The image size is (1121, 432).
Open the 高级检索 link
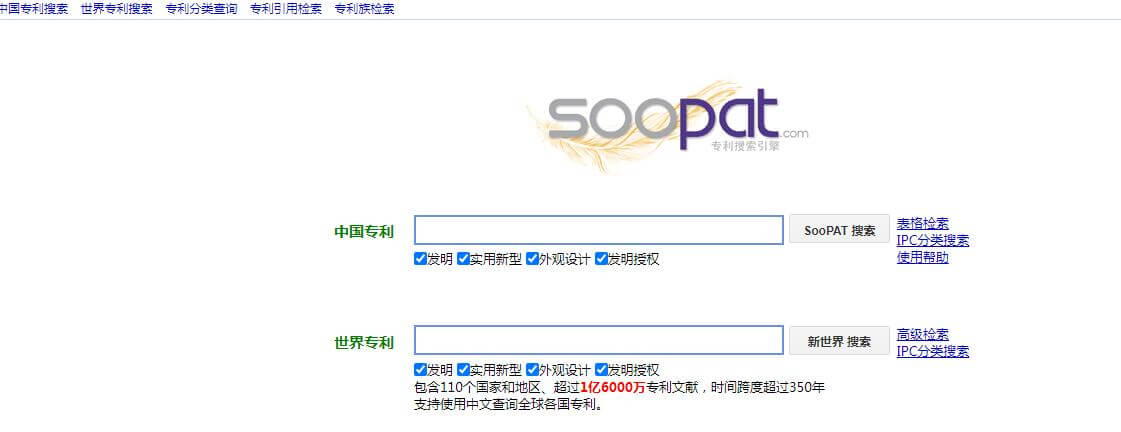(922, 335)
